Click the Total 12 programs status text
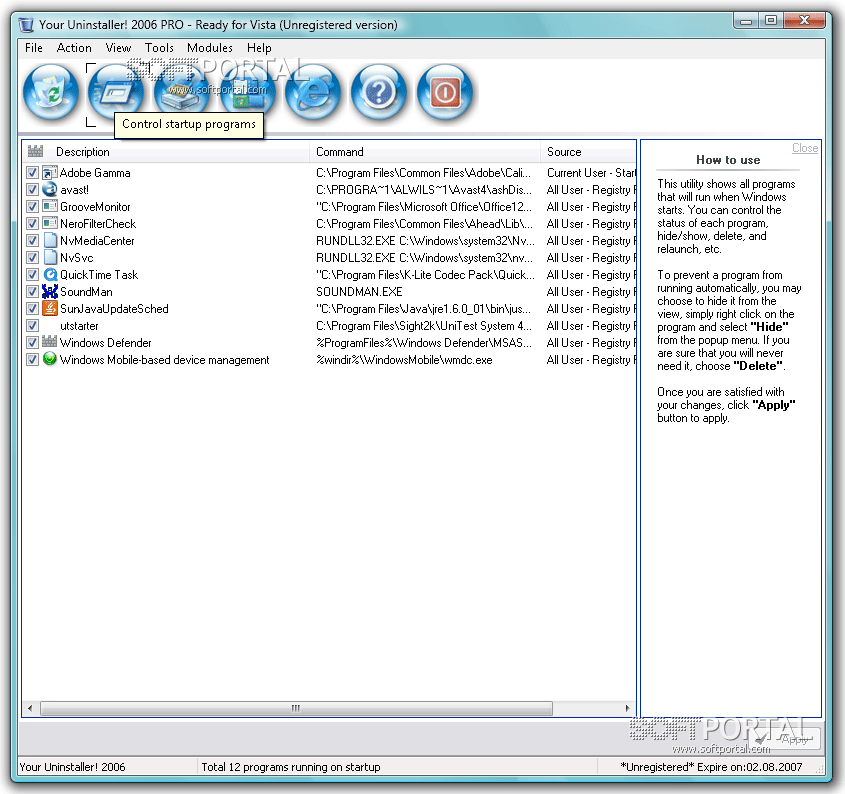The image size is (845, 794). click(x=291, y=767)
